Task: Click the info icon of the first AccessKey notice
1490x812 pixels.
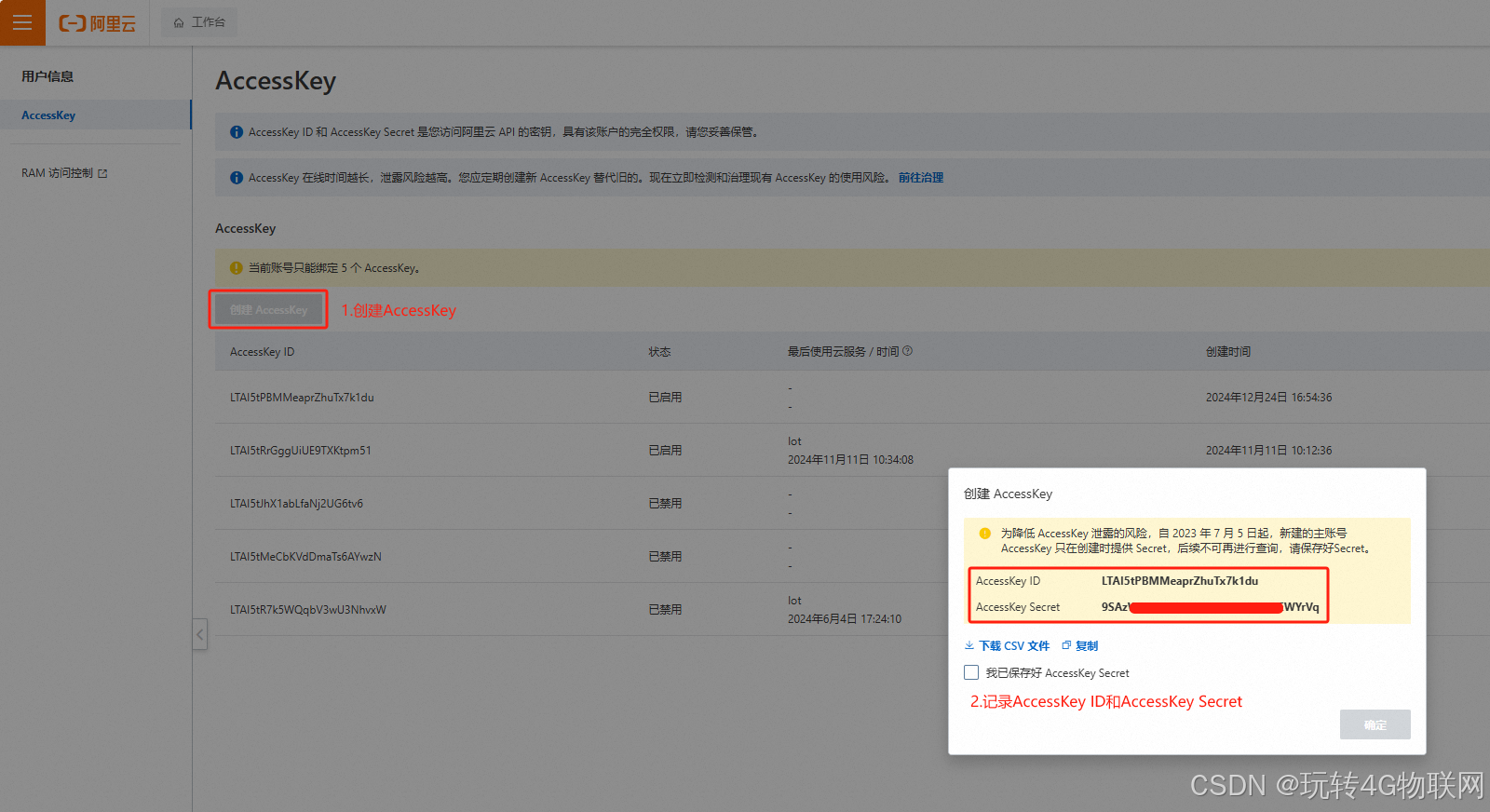Action: 237,132
